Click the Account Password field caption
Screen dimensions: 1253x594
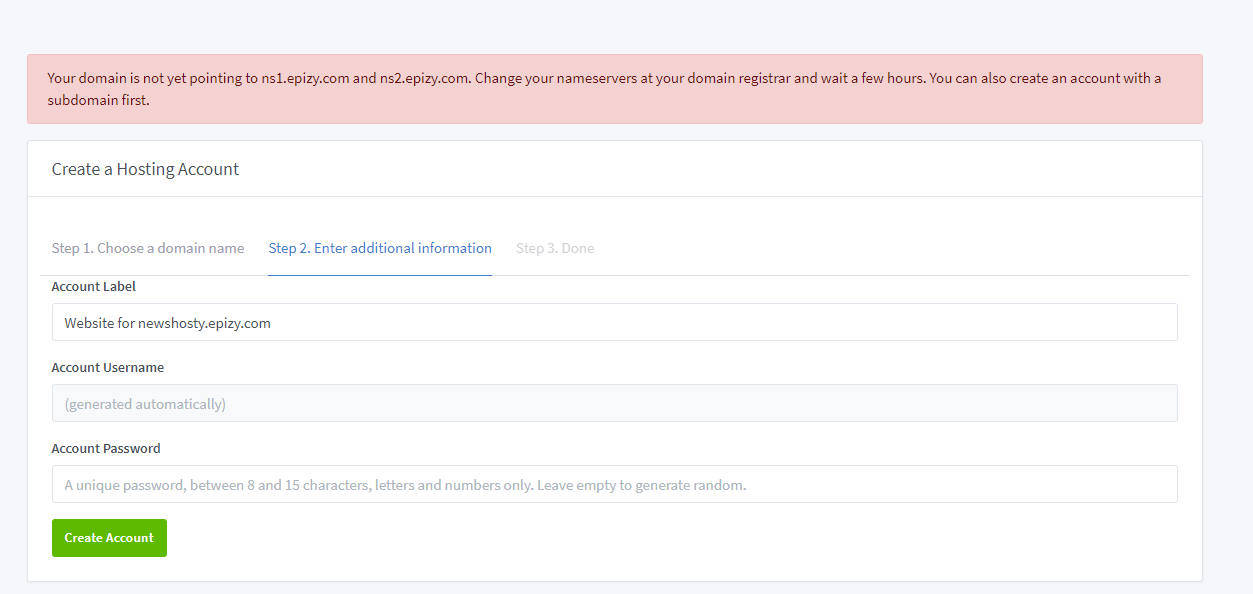coord(106,449)
